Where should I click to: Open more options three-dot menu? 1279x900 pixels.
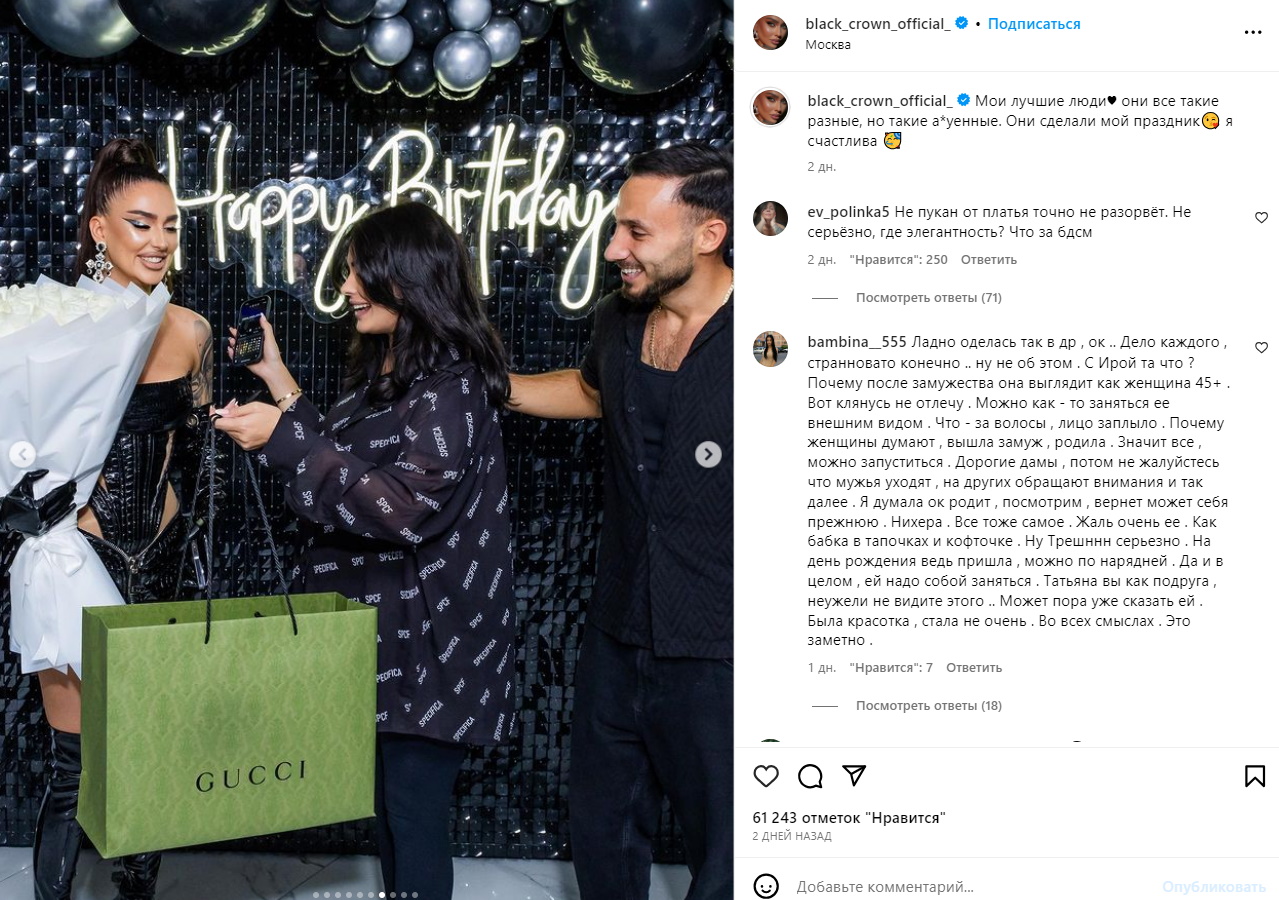pos(1253,32)
